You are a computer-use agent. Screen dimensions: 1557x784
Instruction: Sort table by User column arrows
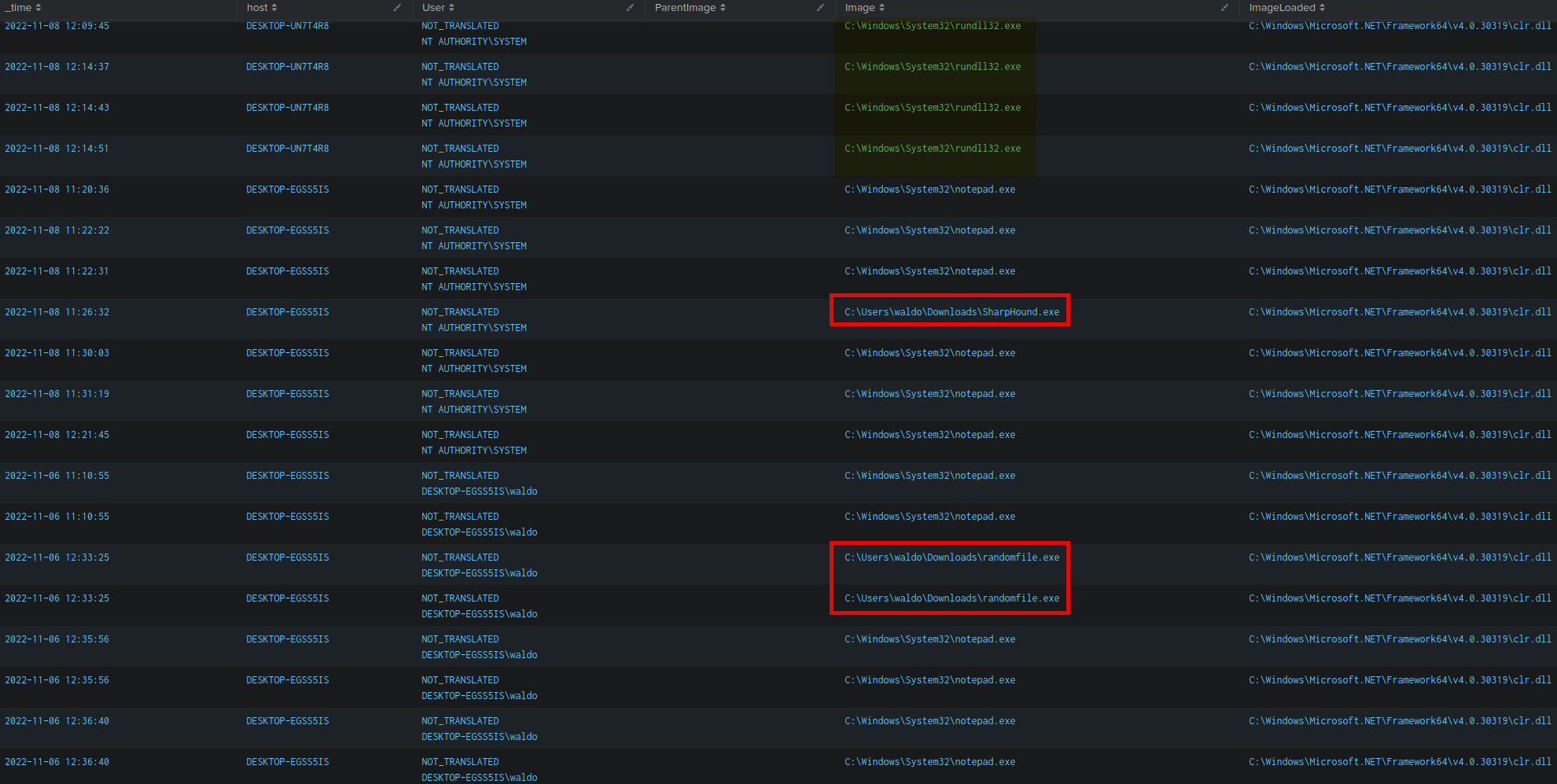point(451,8)
